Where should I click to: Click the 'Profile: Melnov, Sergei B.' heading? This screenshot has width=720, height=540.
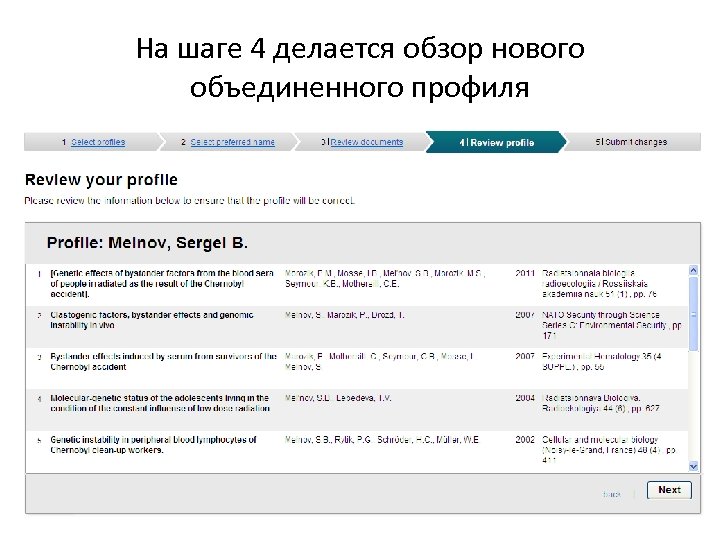(147, 242)
